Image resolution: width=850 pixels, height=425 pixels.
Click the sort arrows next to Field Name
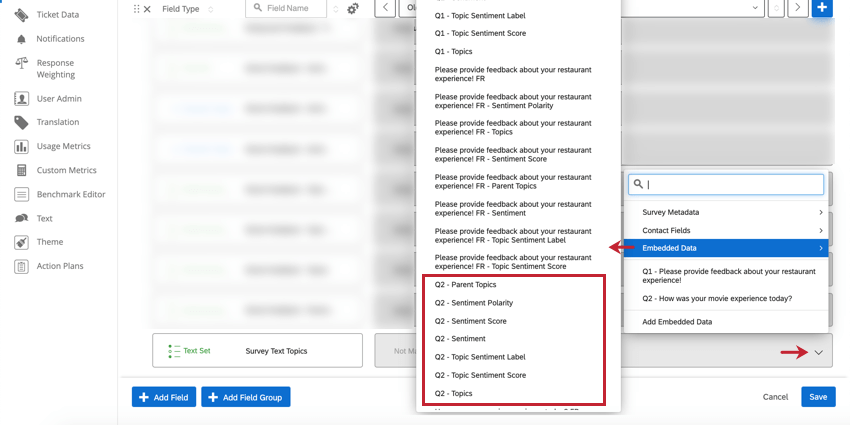[336, 9]
